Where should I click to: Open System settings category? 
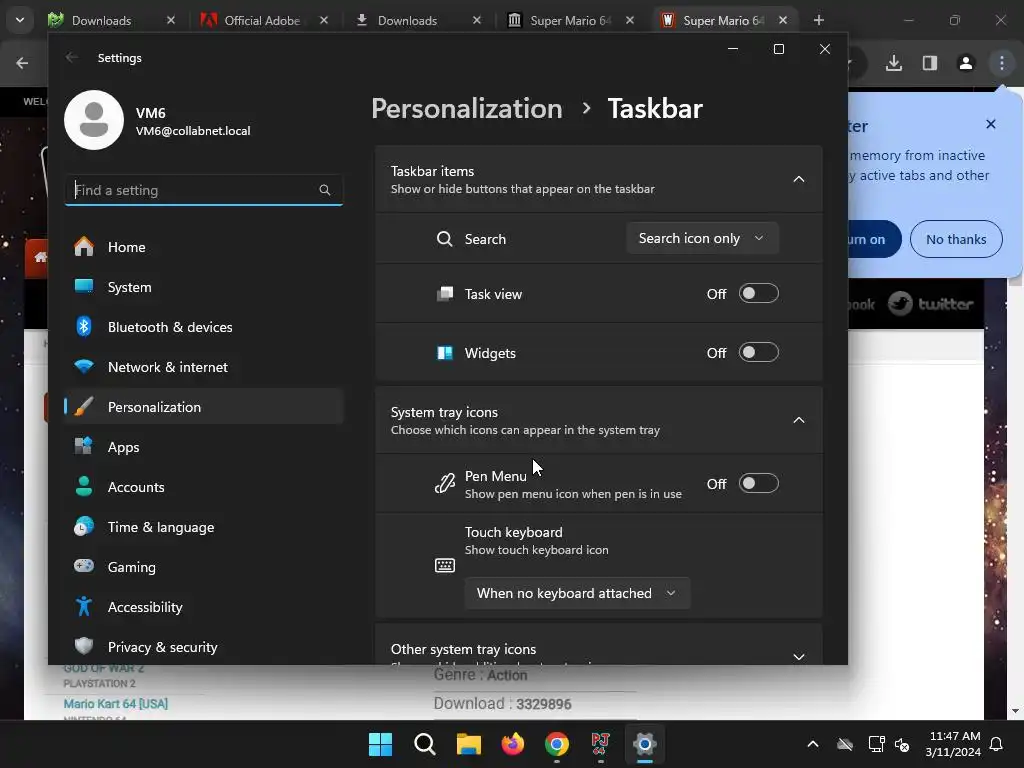click(203, 287)
